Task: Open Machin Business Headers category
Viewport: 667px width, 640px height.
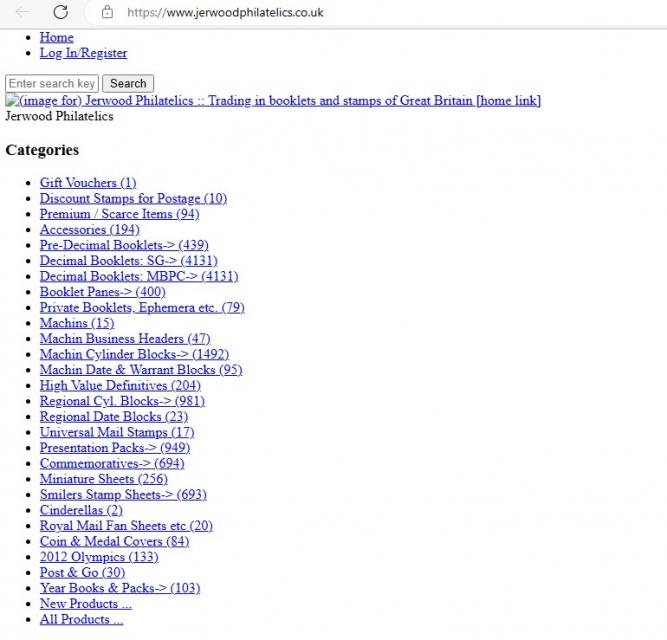Action: click(125, 339)
